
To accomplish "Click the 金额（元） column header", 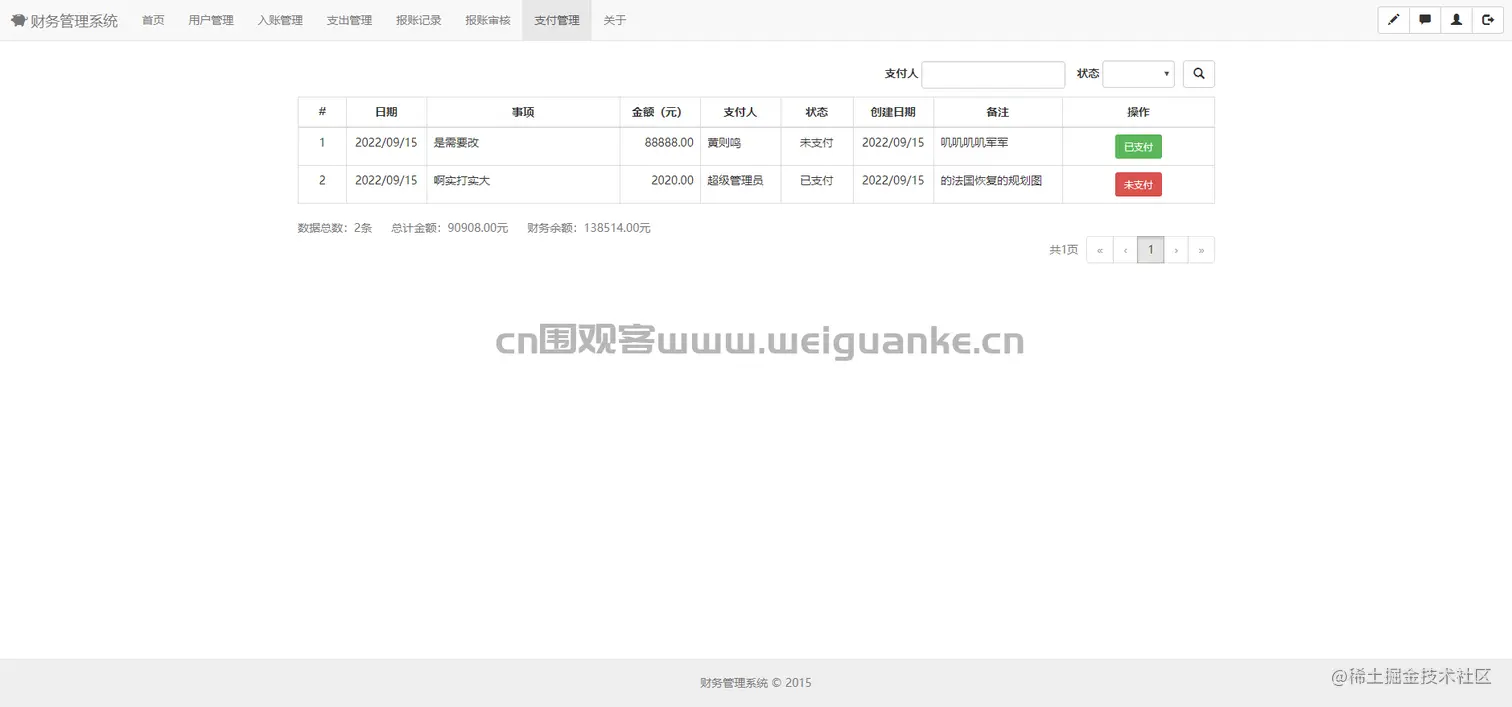I will tap(660, 112).
